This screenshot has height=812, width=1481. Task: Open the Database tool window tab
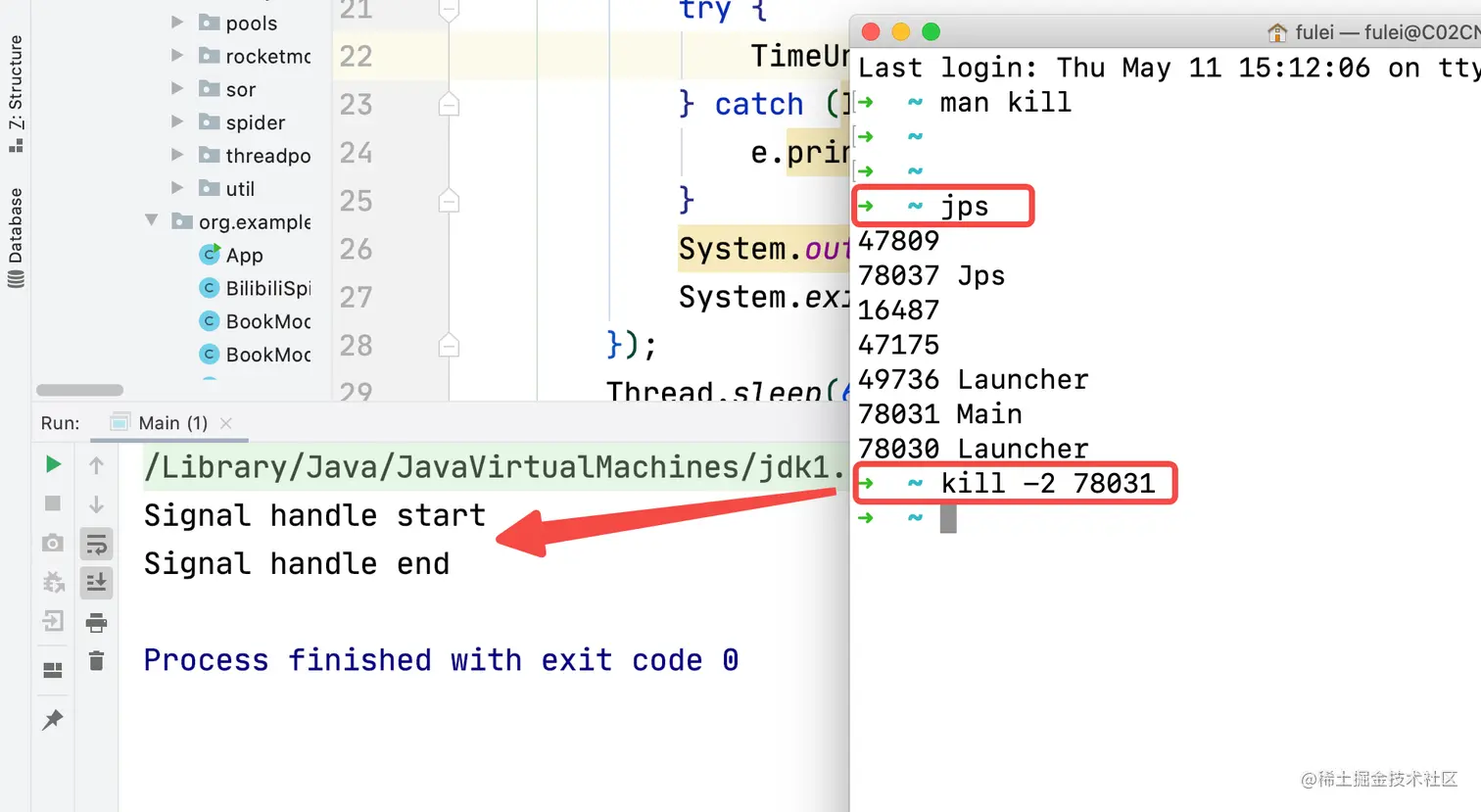coord(15,237)
